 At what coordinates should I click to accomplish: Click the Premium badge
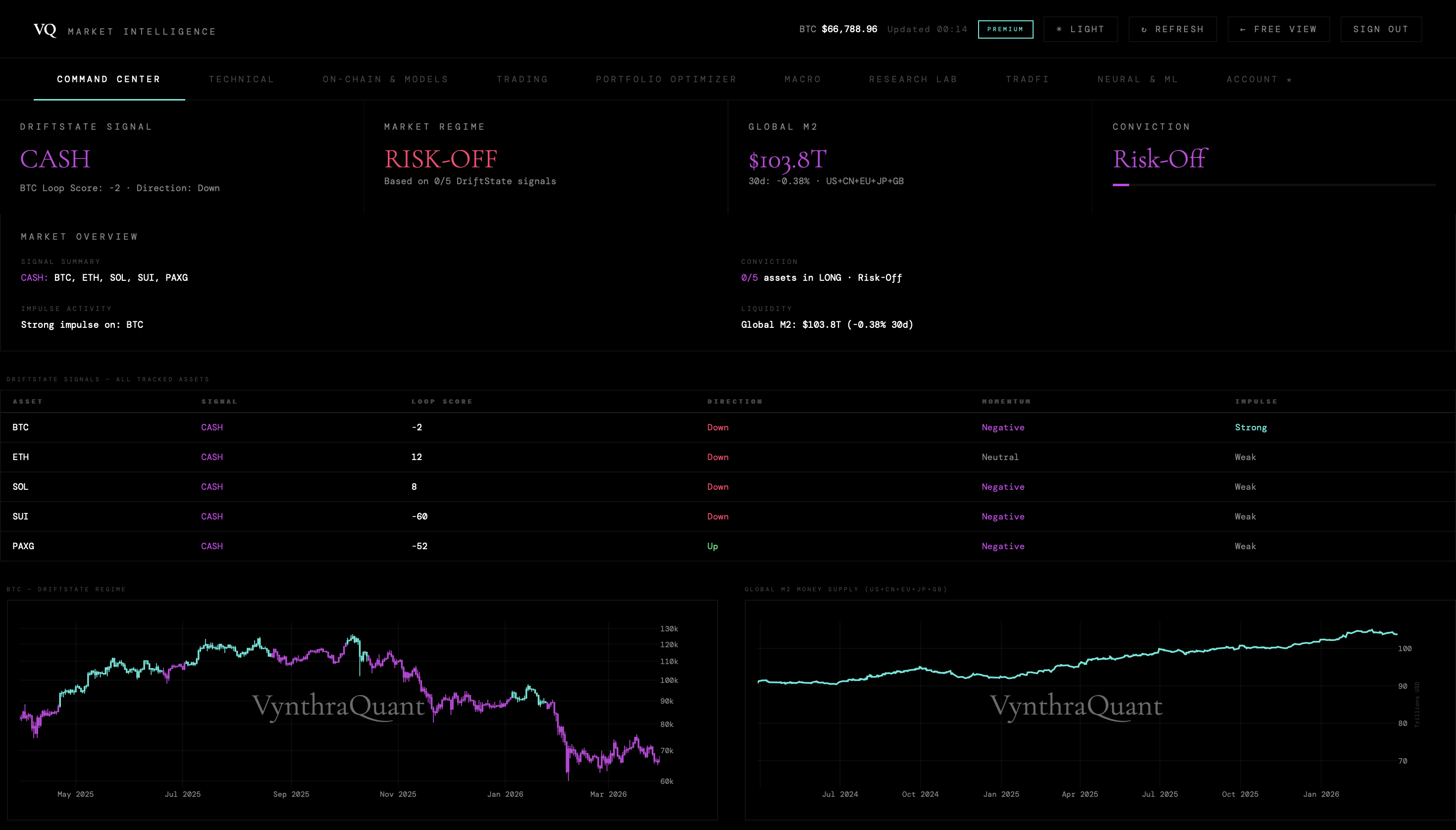click(x=1005, y=29)
